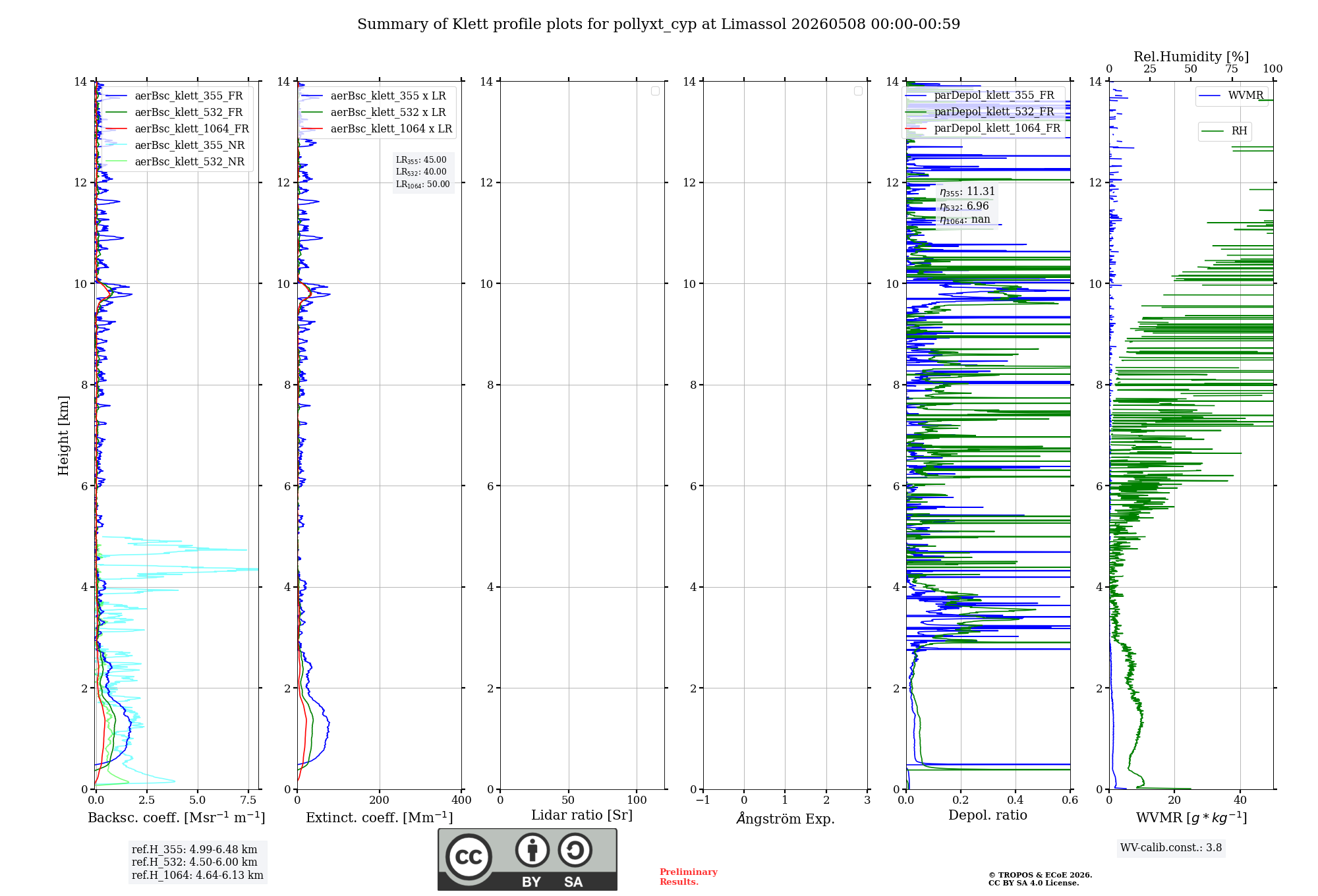This screenshot has width=1318, height=896.
Task: Click the Lidar ratio [Sr] axis label
Action: [582, 816]
